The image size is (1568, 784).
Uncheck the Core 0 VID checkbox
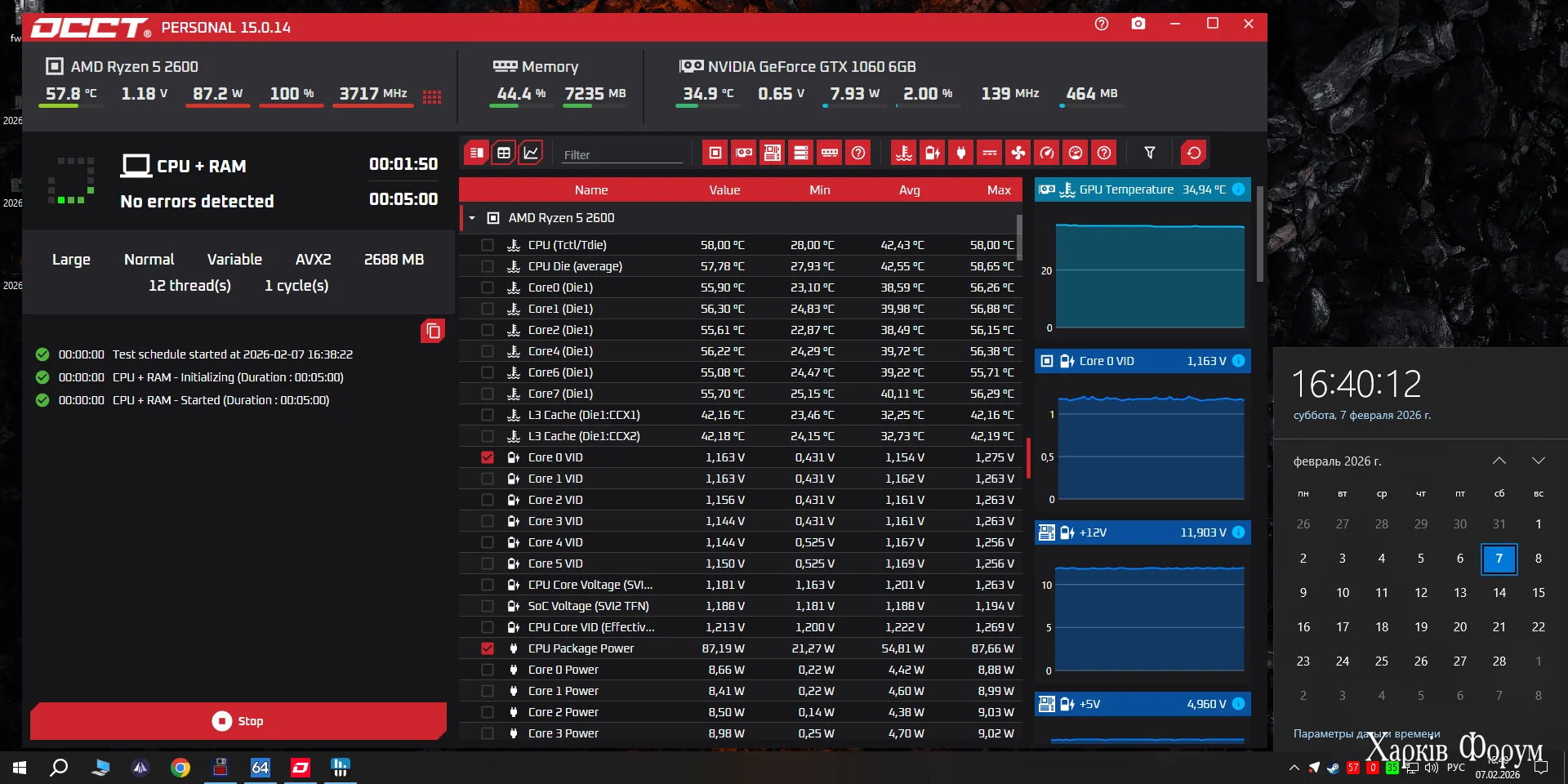[x=488, y=457]
